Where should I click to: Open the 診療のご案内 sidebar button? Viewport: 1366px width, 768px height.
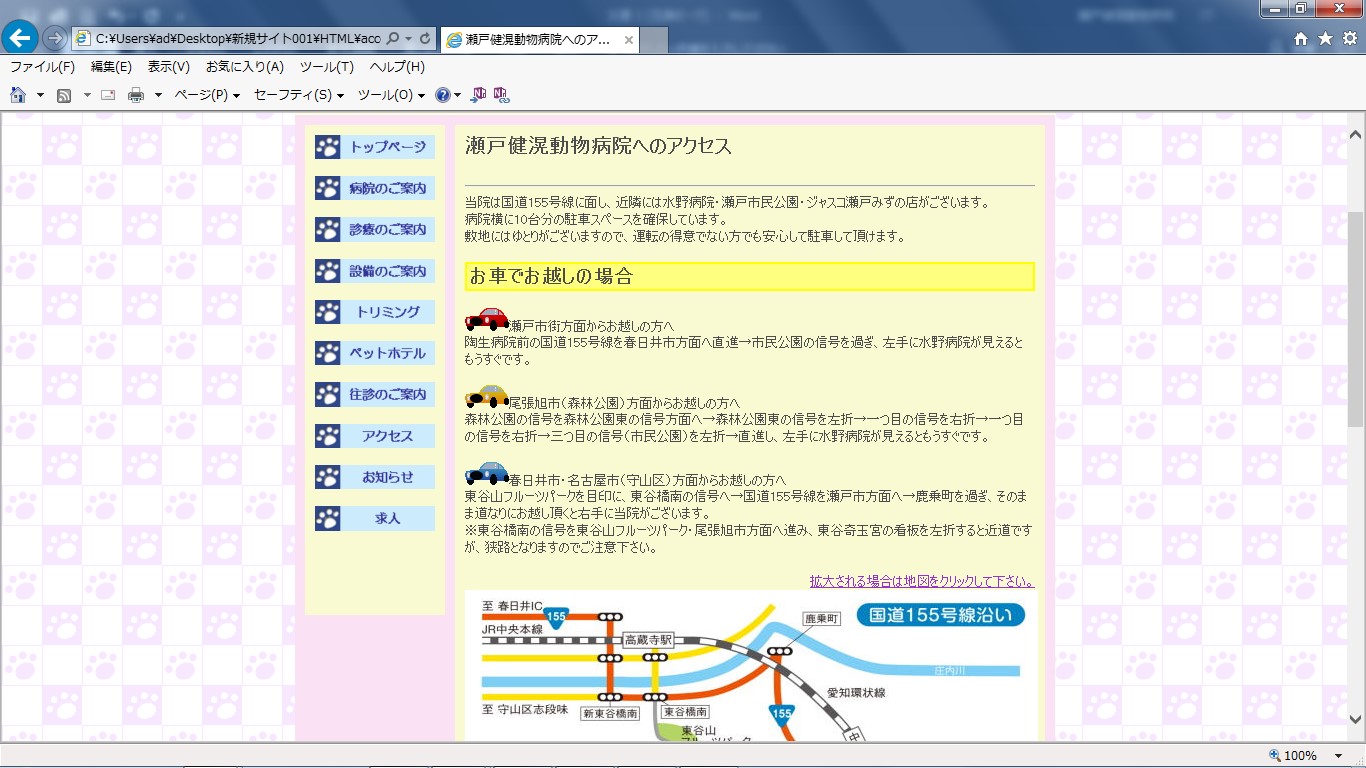pos(375,230)
